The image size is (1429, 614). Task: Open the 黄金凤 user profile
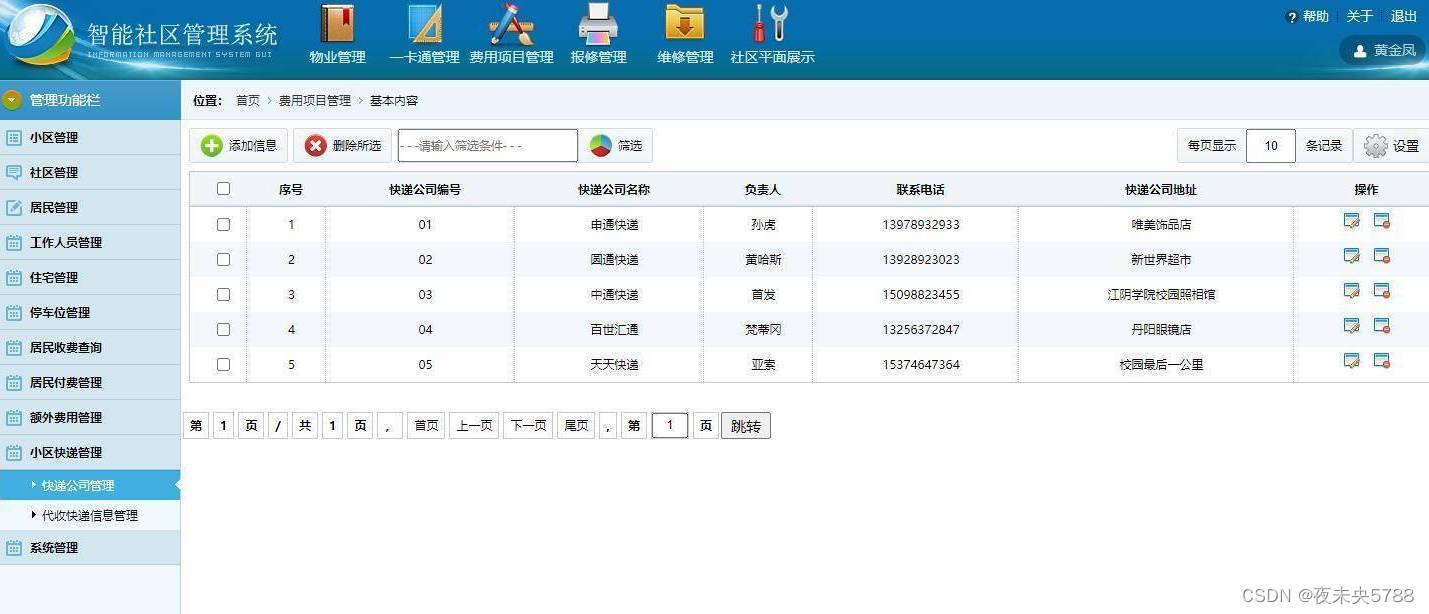point(1383,50)
